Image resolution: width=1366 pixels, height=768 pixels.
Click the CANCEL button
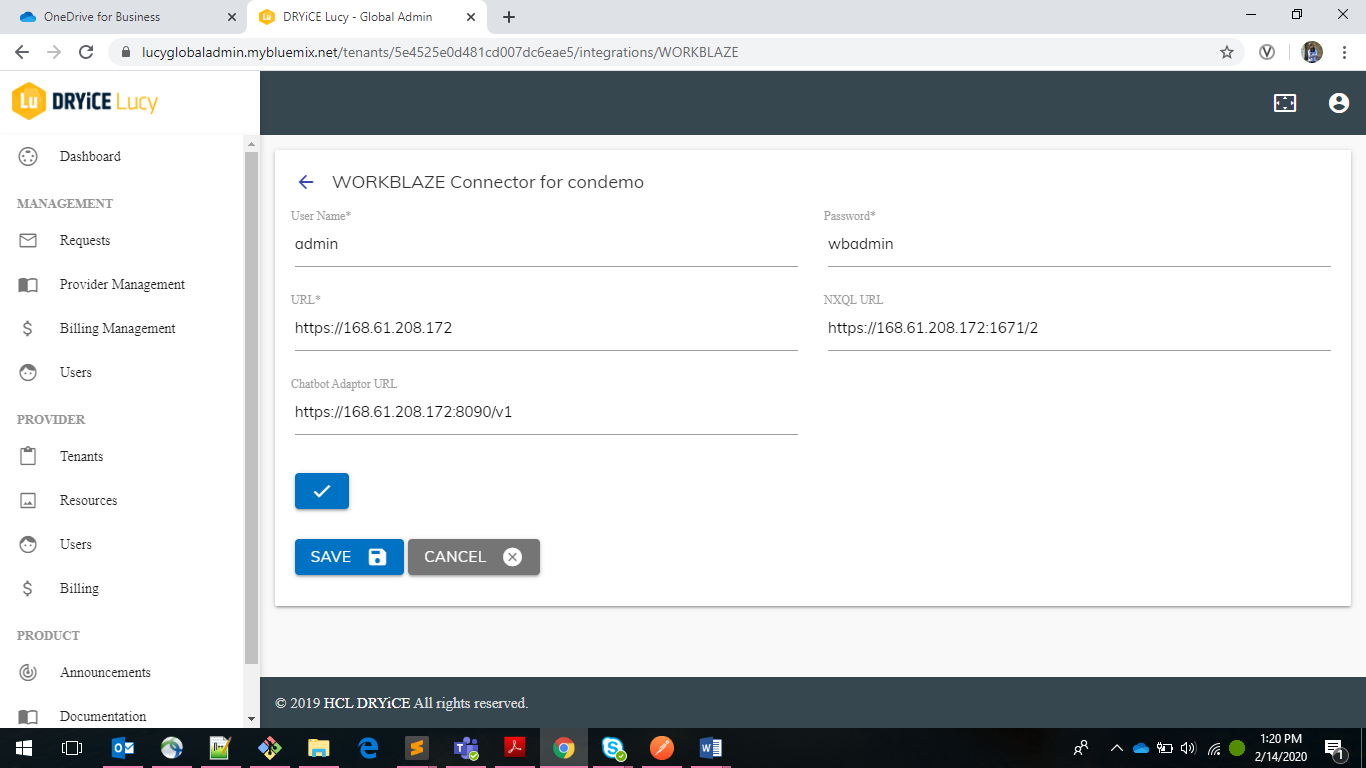(x=474, y=557)
